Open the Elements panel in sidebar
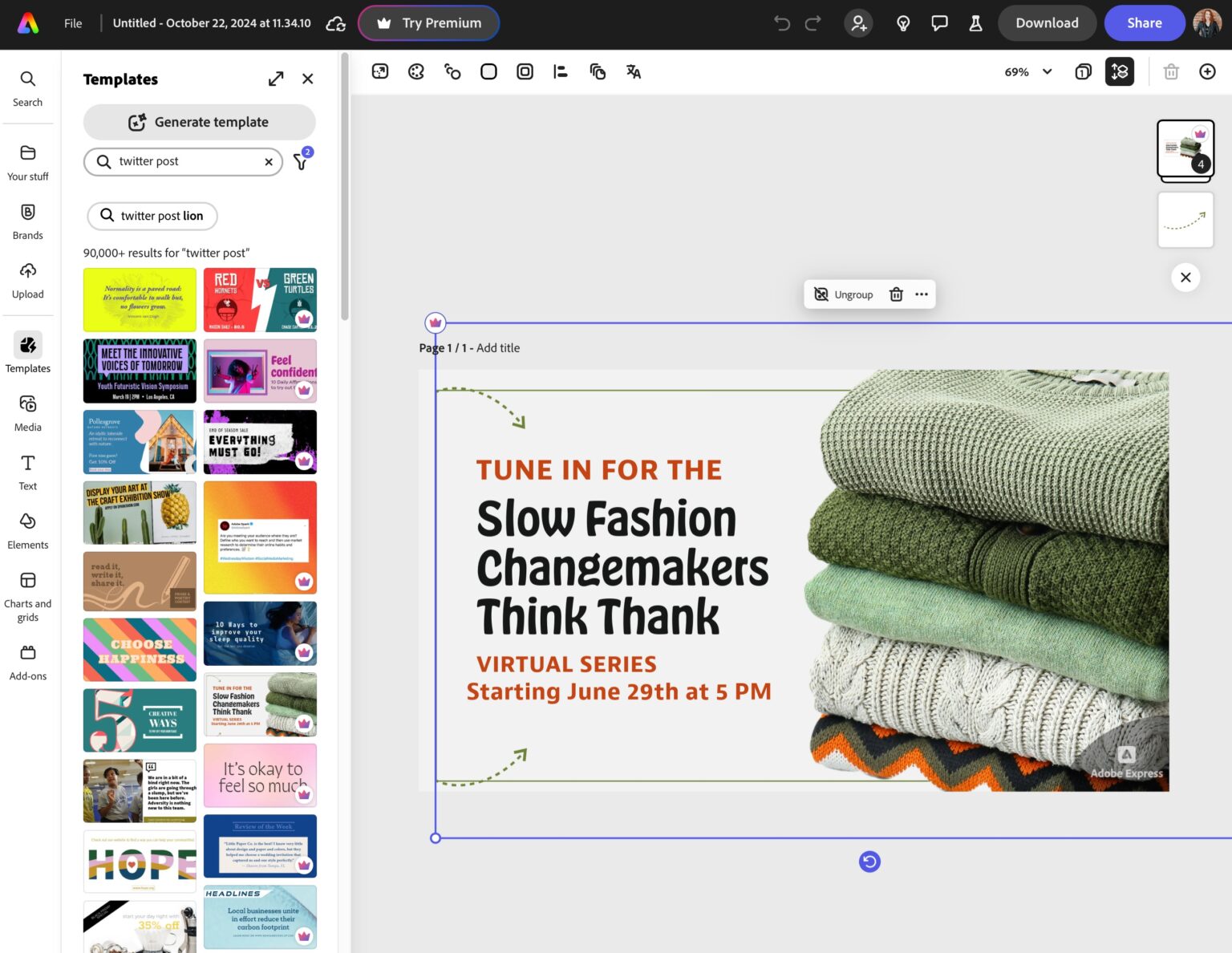Screen dimensions: 1232x953 click(x=28, y=530)
